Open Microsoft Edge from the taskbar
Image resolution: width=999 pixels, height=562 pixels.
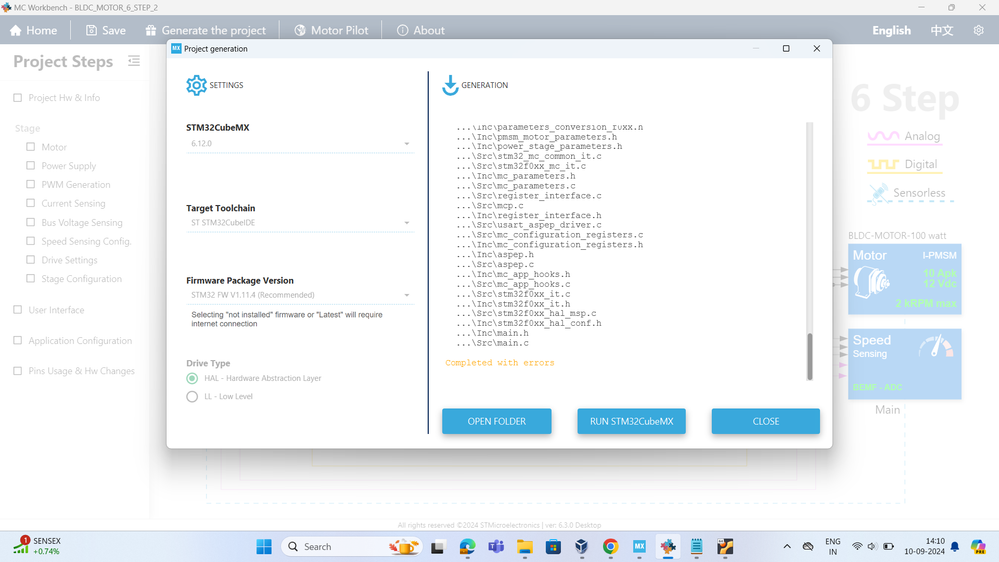click(467, 547)
